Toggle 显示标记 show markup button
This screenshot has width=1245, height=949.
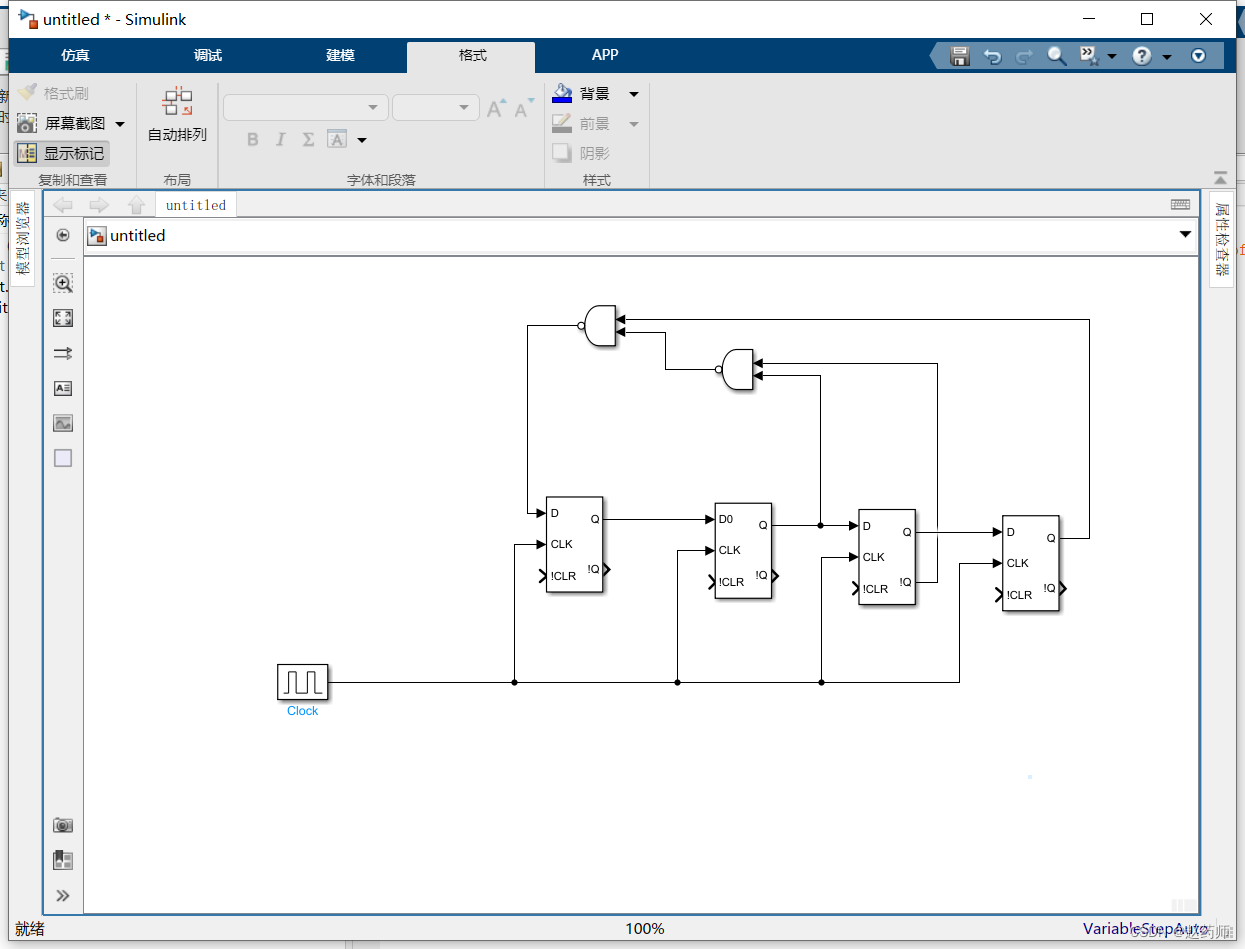click(x=62, y=153)
